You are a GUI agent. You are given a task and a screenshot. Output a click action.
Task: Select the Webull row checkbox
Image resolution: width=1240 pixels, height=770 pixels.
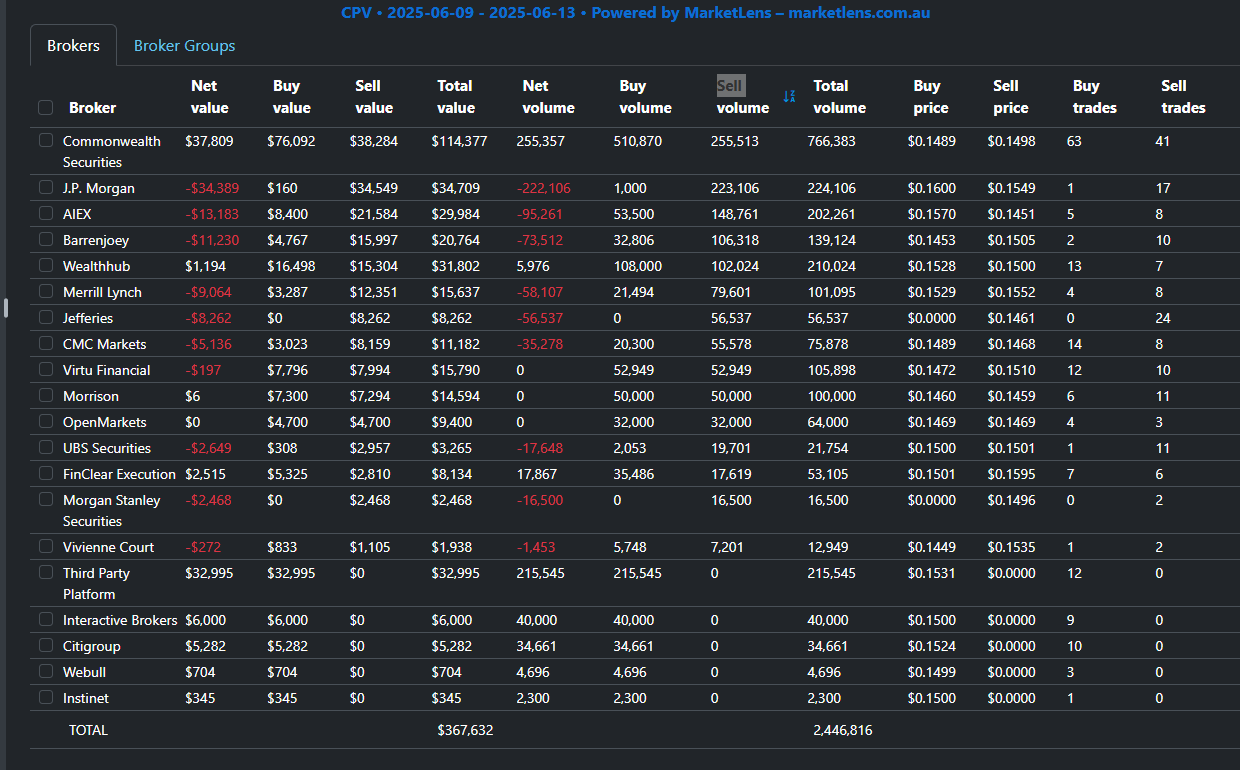click(45, 671)
